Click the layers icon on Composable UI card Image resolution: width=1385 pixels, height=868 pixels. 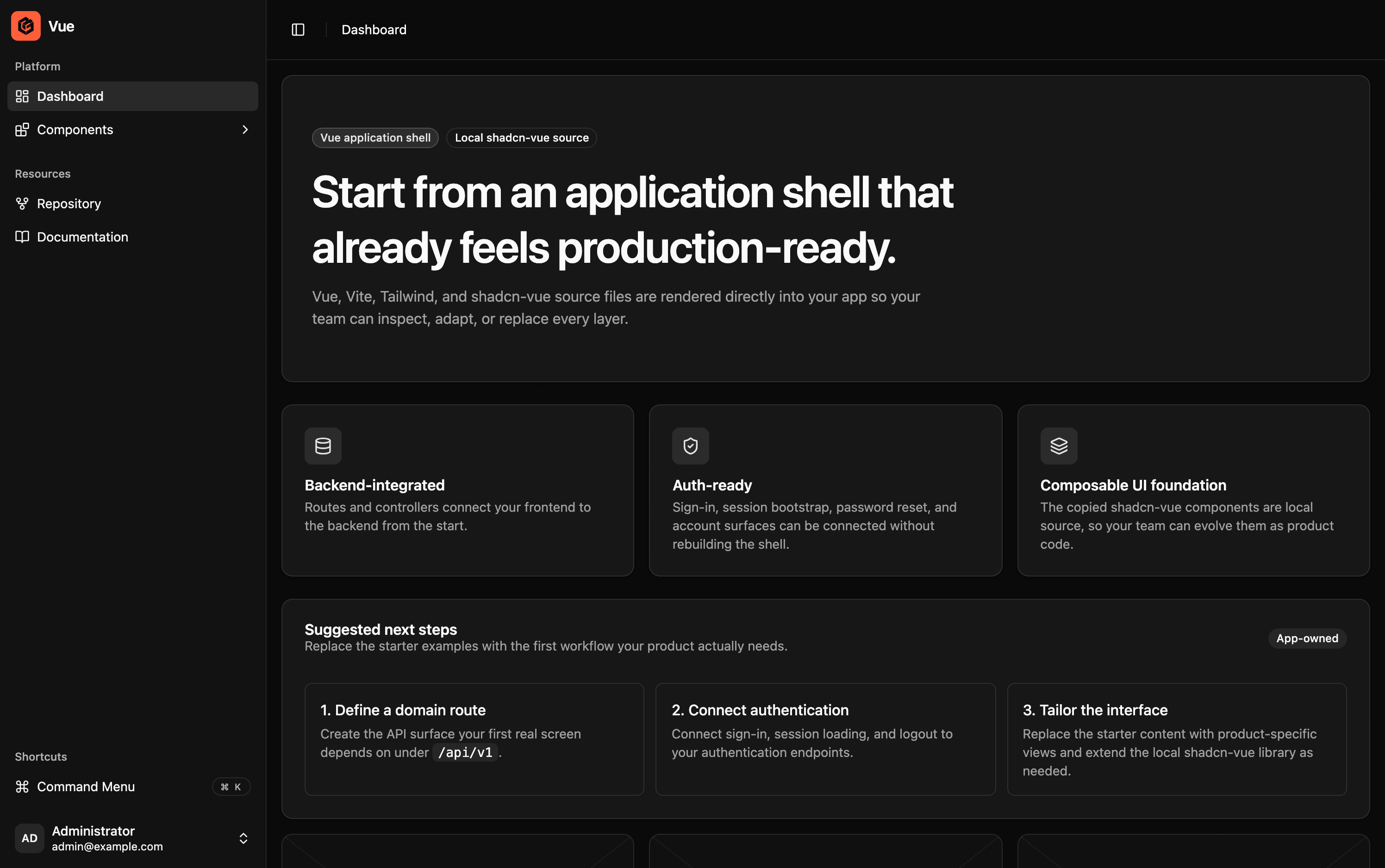pos(1058,446)
